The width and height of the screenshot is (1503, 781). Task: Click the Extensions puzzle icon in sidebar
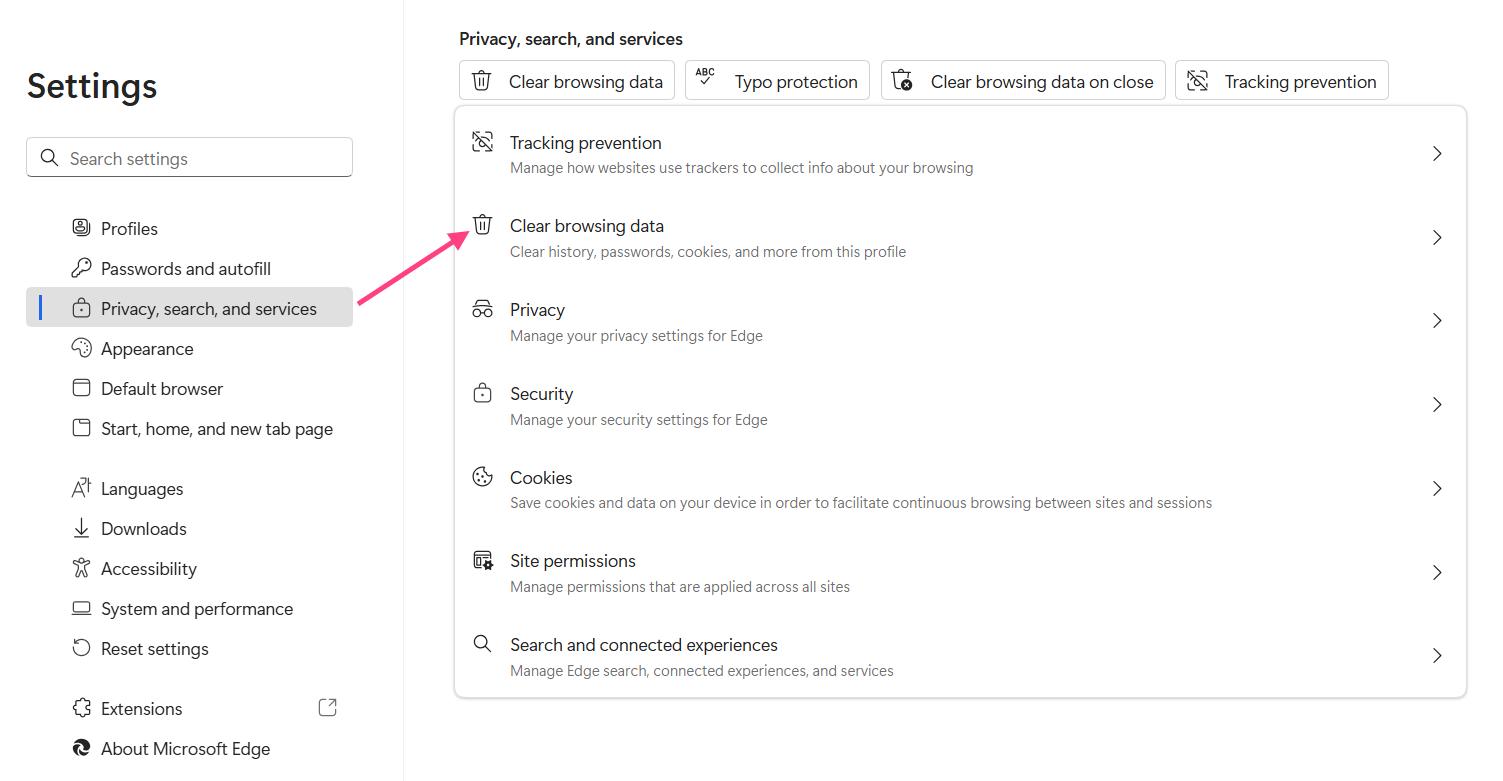tap(82, 708)
